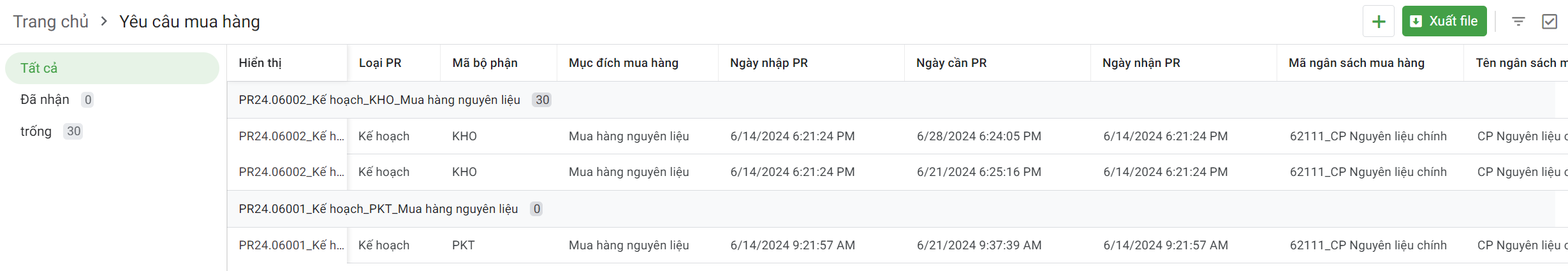Click the Mã ngân sách mua hàng header
This screenshot has height=271, width=1568.
coord(1356,63)
